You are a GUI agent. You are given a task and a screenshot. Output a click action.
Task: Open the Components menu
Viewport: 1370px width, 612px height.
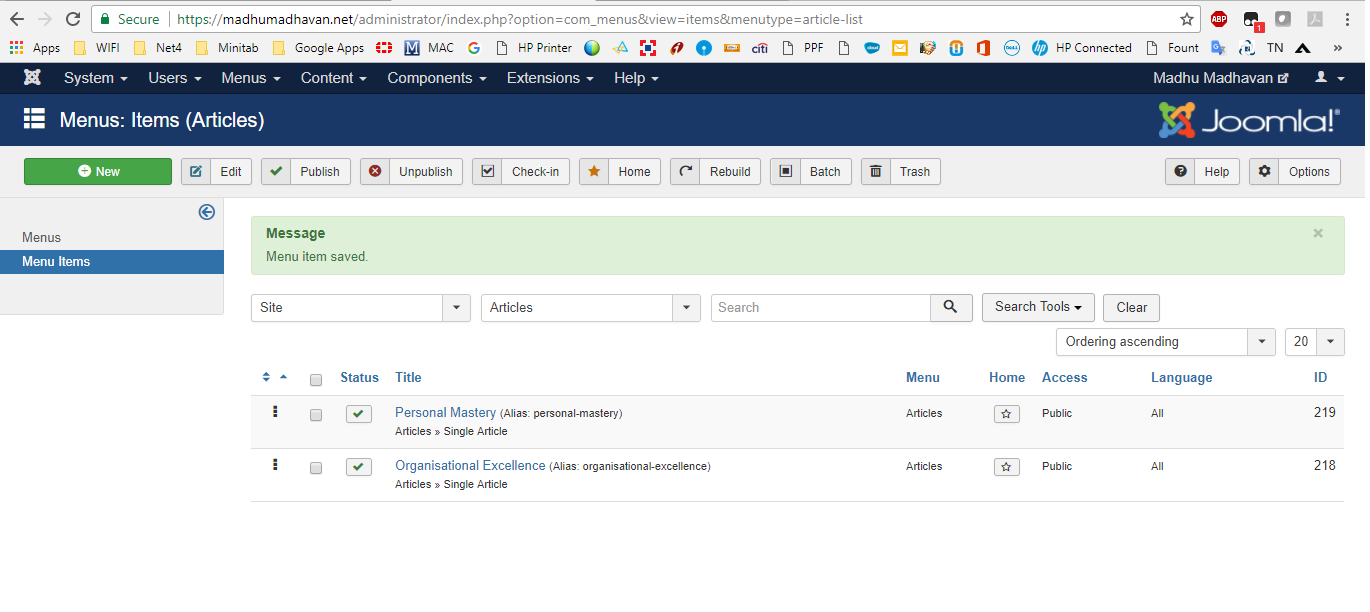click(x=437, y=77)
